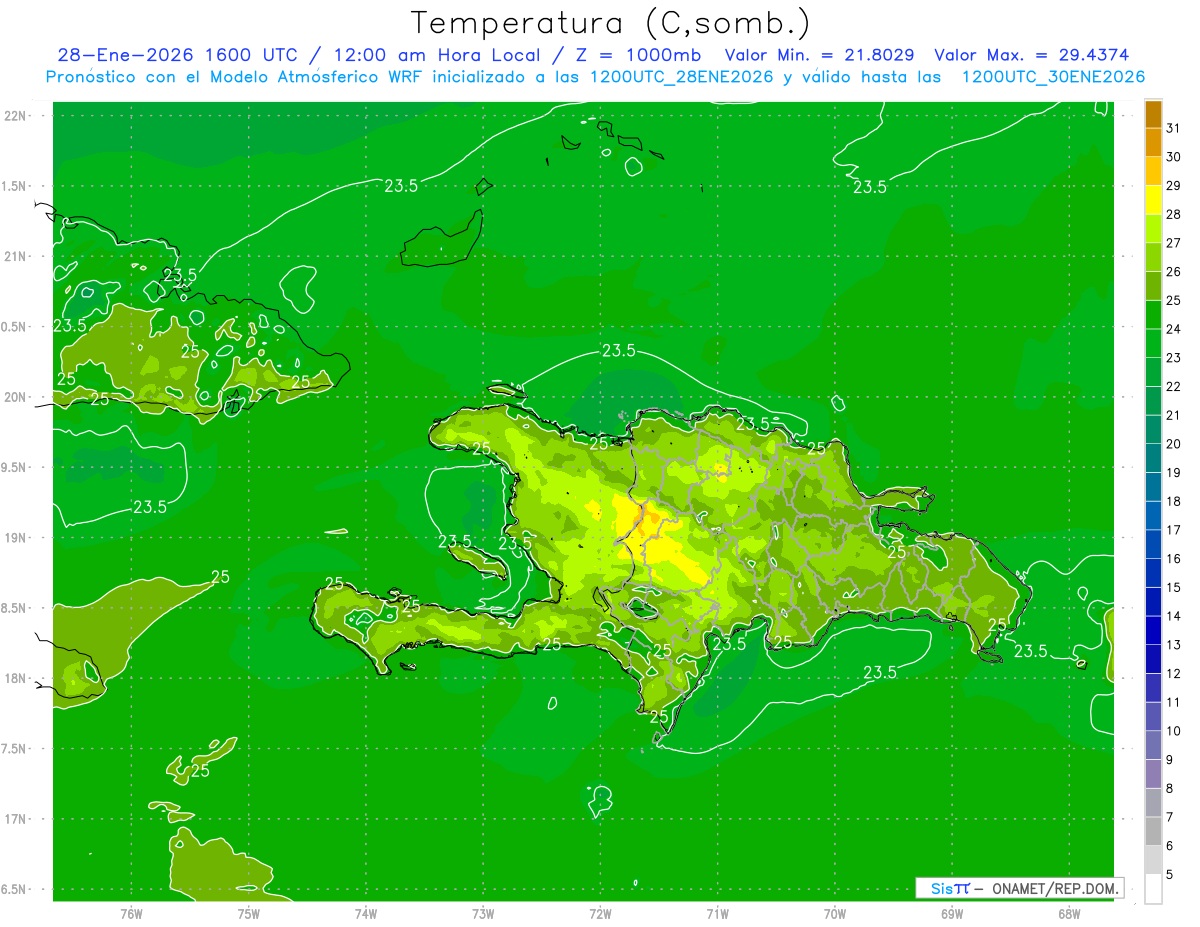Click the '70W' longitude axis label
Viewport: 1200px width, 927px height.
pos(835,913)
